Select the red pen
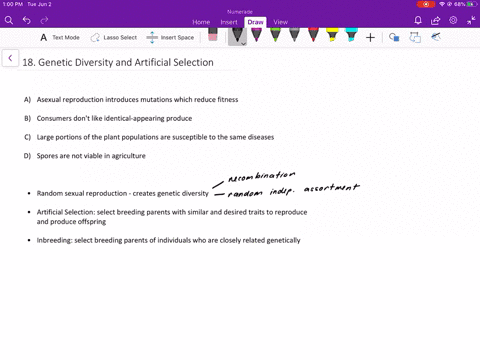Viewport: 480px width, 360px height. [313, 35]
